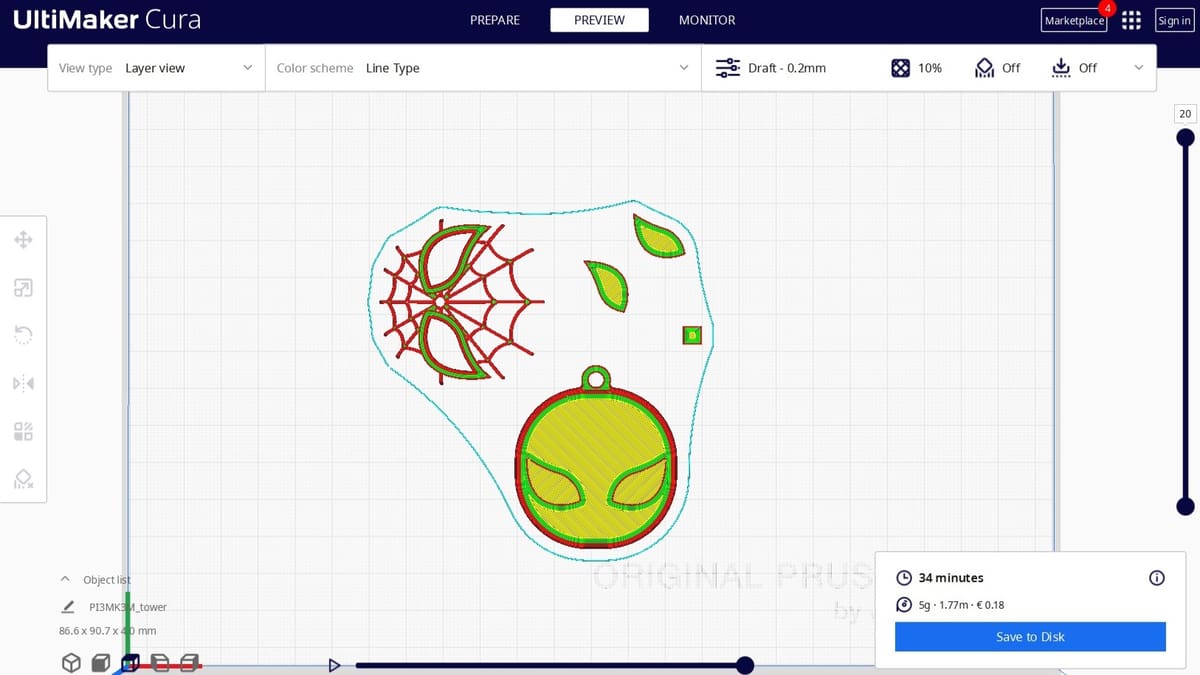Play the layer path simulation
This screenshot has height=675, width=1200.
334,665
